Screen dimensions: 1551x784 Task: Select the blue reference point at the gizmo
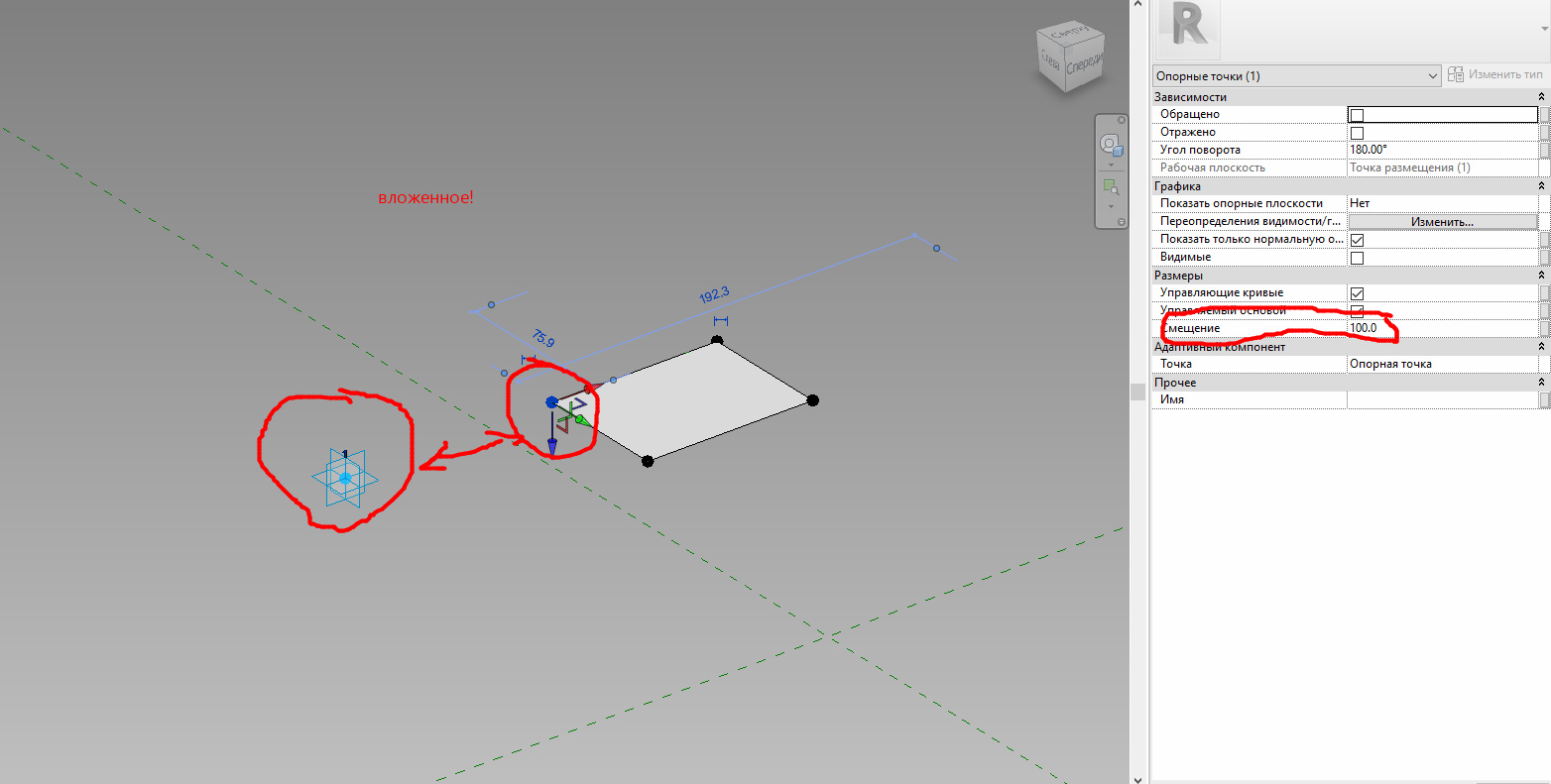tap(551, 402)
